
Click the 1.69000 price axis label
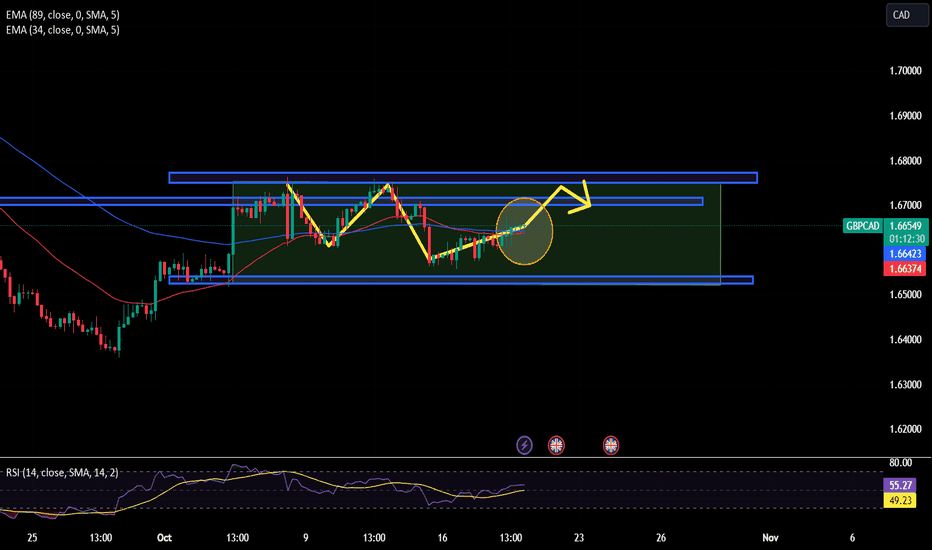905,116
